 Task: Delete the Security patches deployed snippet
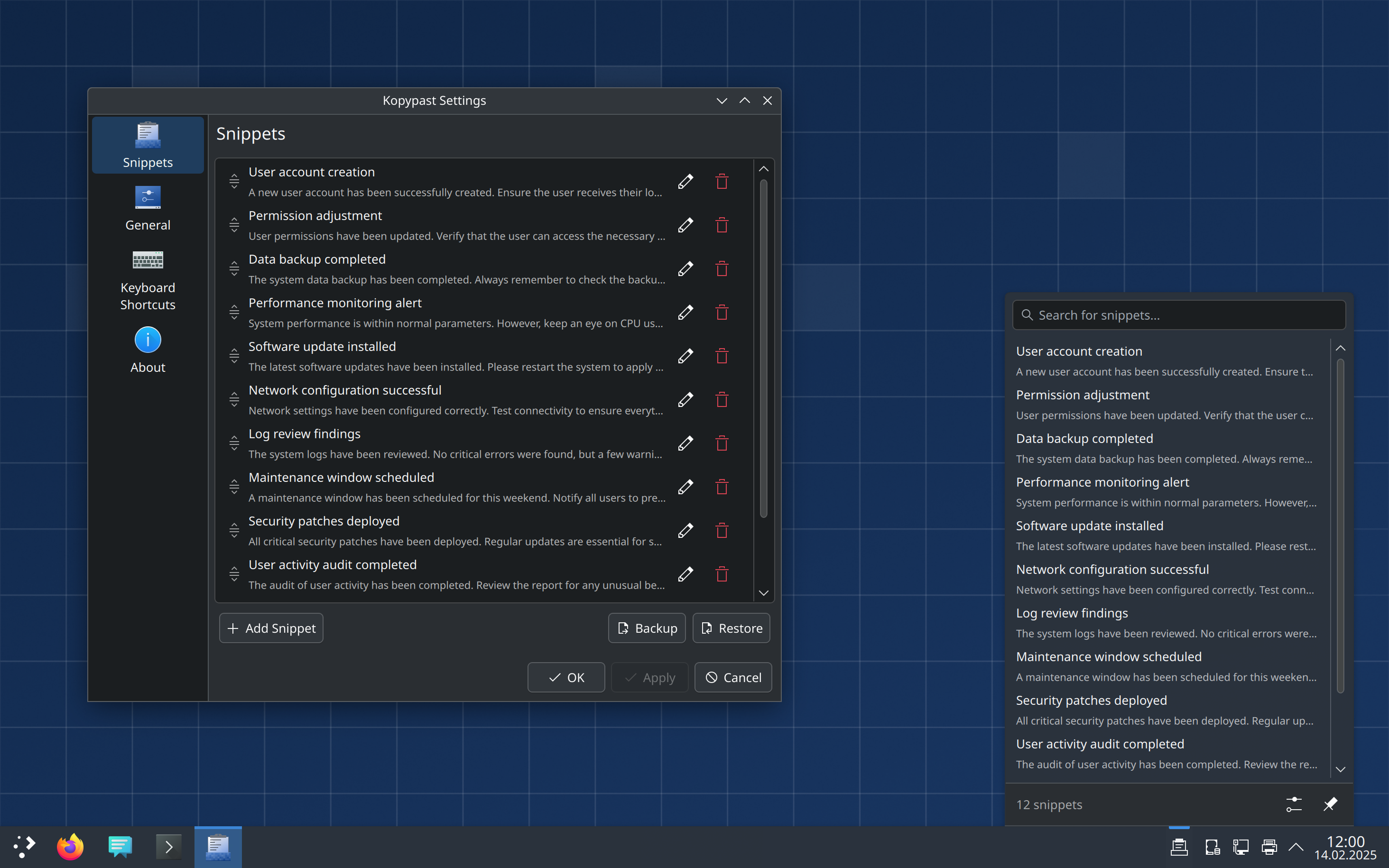[722, 530]
